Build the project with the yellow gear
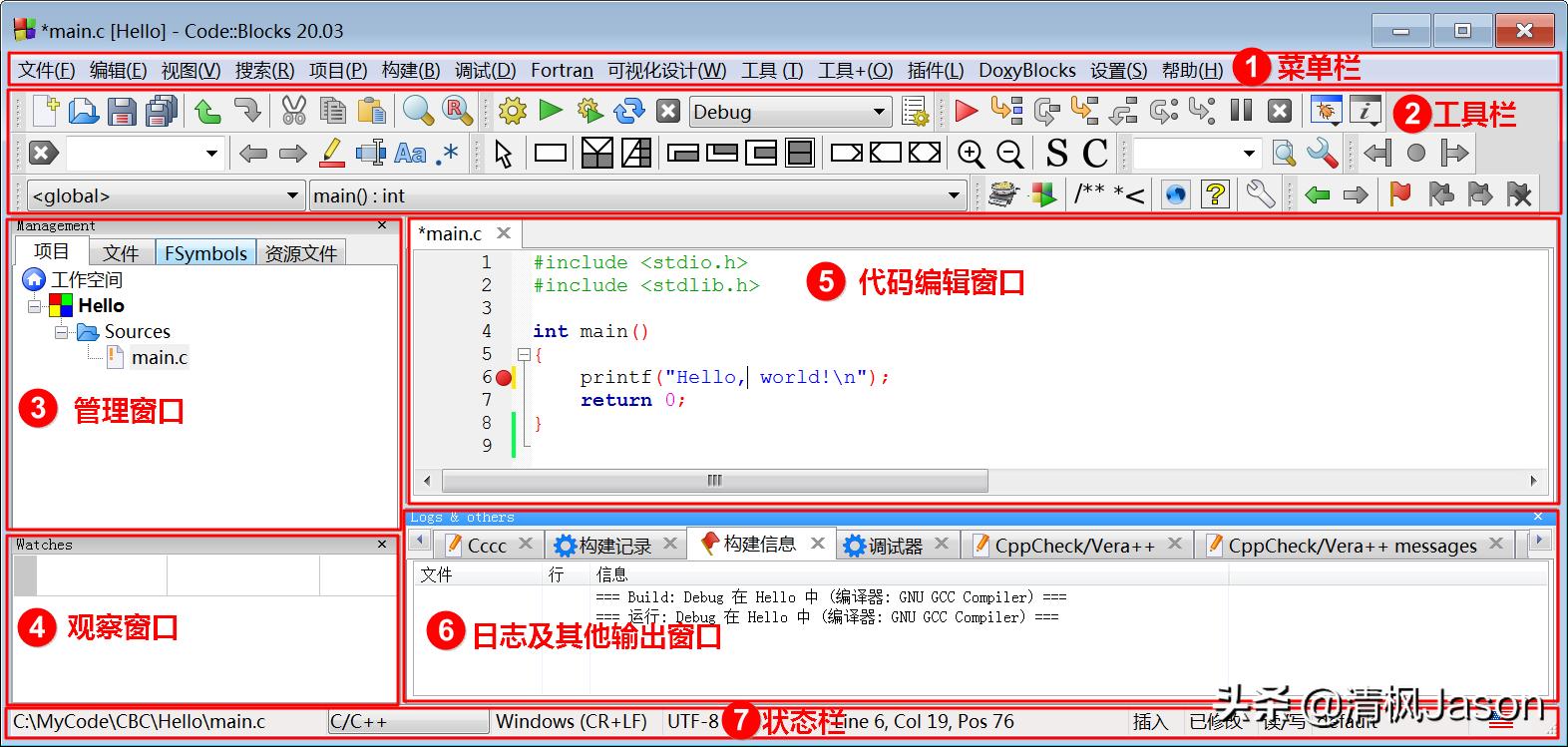Viewport: 1568px width, 747px height. click(512, 111)
